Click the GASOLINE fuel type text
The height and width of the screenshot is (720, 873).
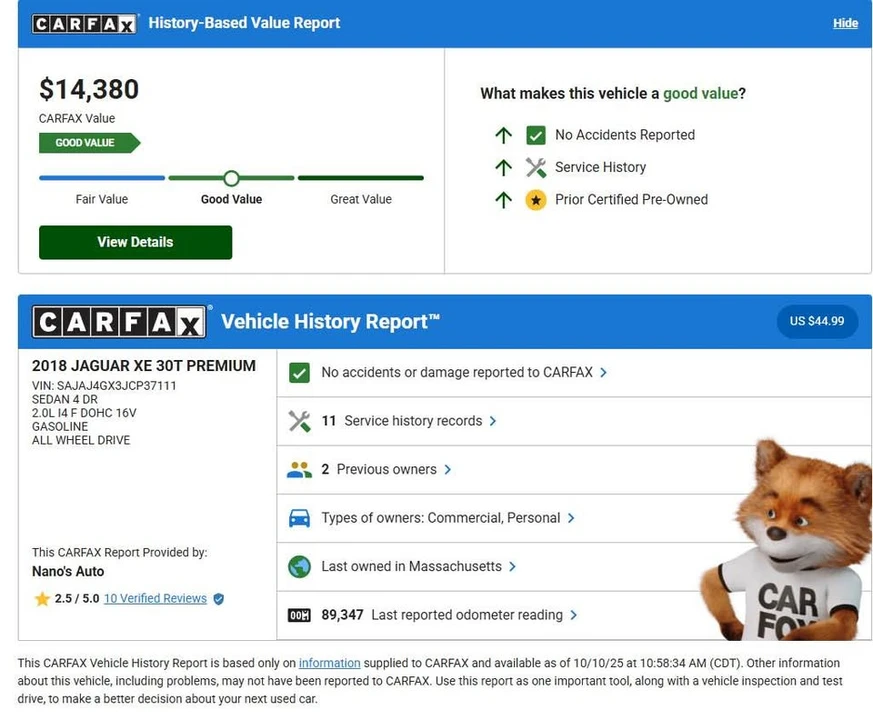point(60,427)
